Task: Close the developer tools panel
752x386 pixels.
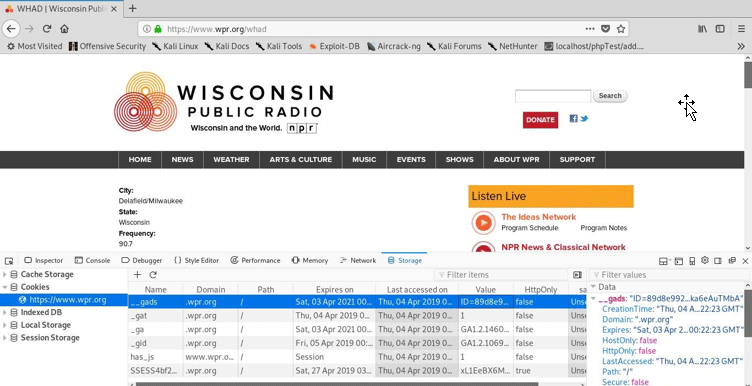Action: point(745,261)
